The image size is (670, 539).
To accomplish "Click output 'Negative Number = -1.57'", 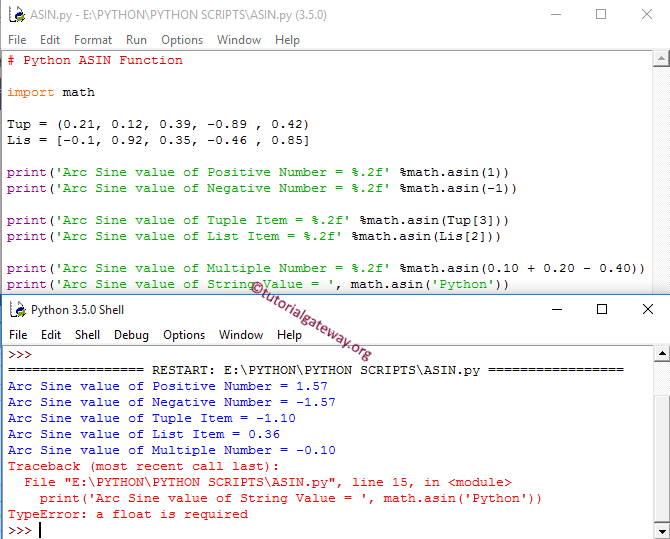I will point(172,402).
